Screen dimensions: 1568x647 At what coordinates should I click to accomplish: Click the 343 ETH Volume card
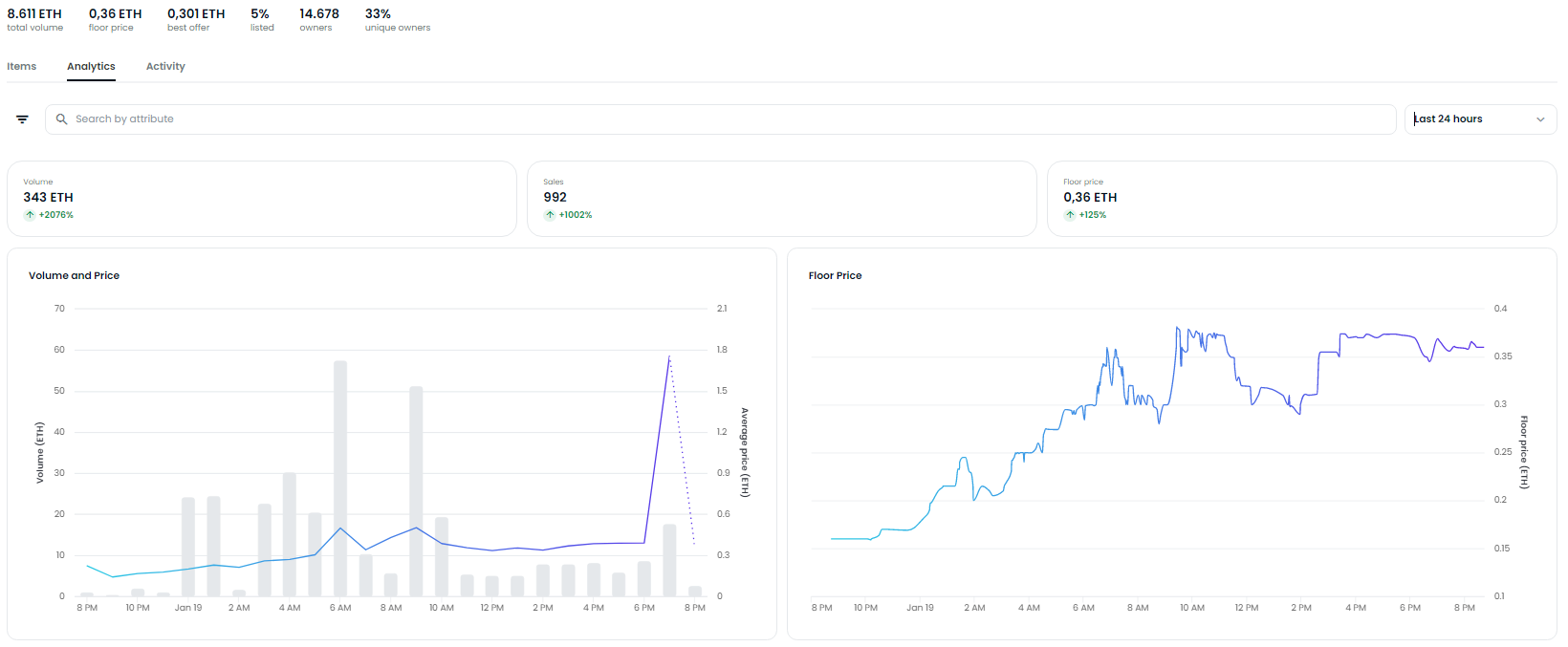(261, 199)
